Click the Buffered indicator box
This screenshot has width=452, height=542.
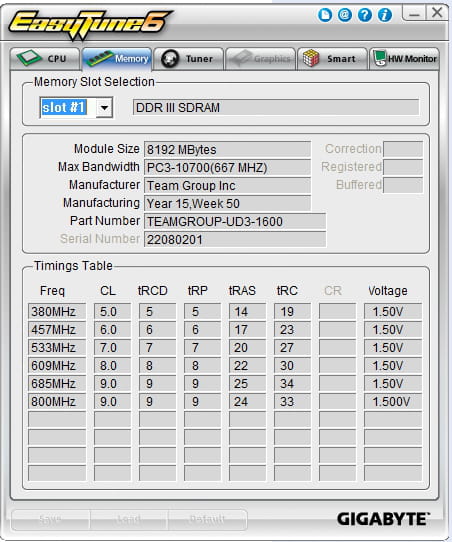(403, 185)
